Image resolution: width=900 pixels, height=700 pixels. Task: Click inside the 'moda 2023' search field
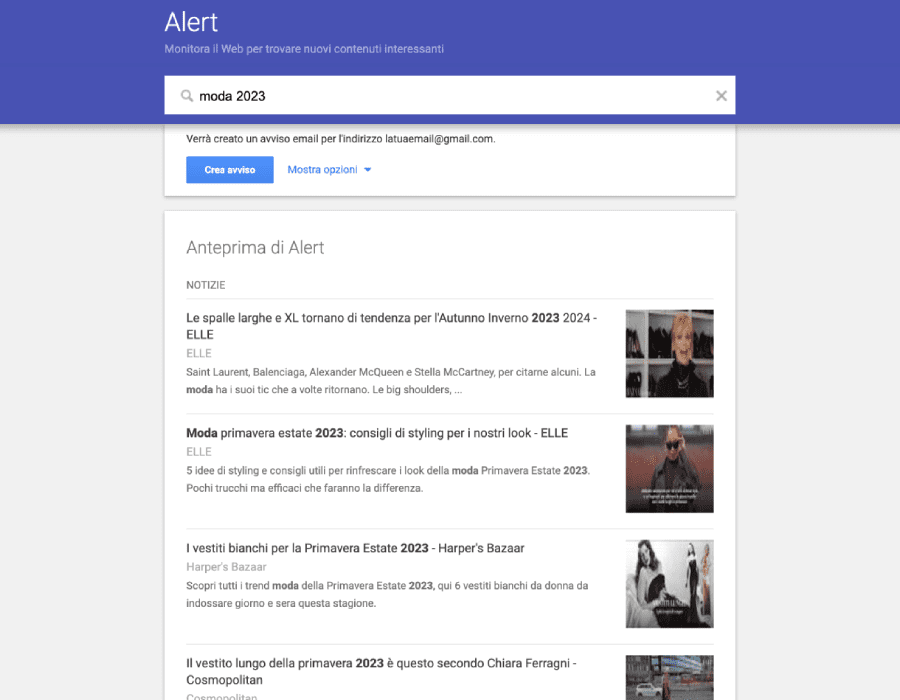click(449, 95)
